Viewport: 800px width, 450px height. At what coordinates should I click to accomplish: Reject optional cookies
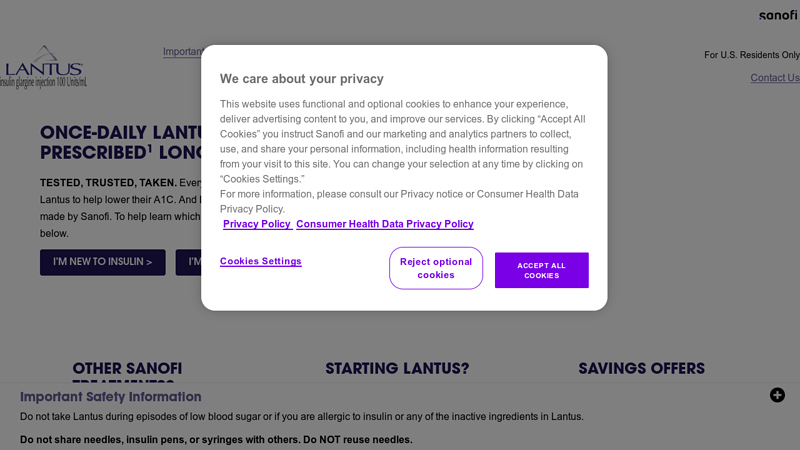(436, 268)
